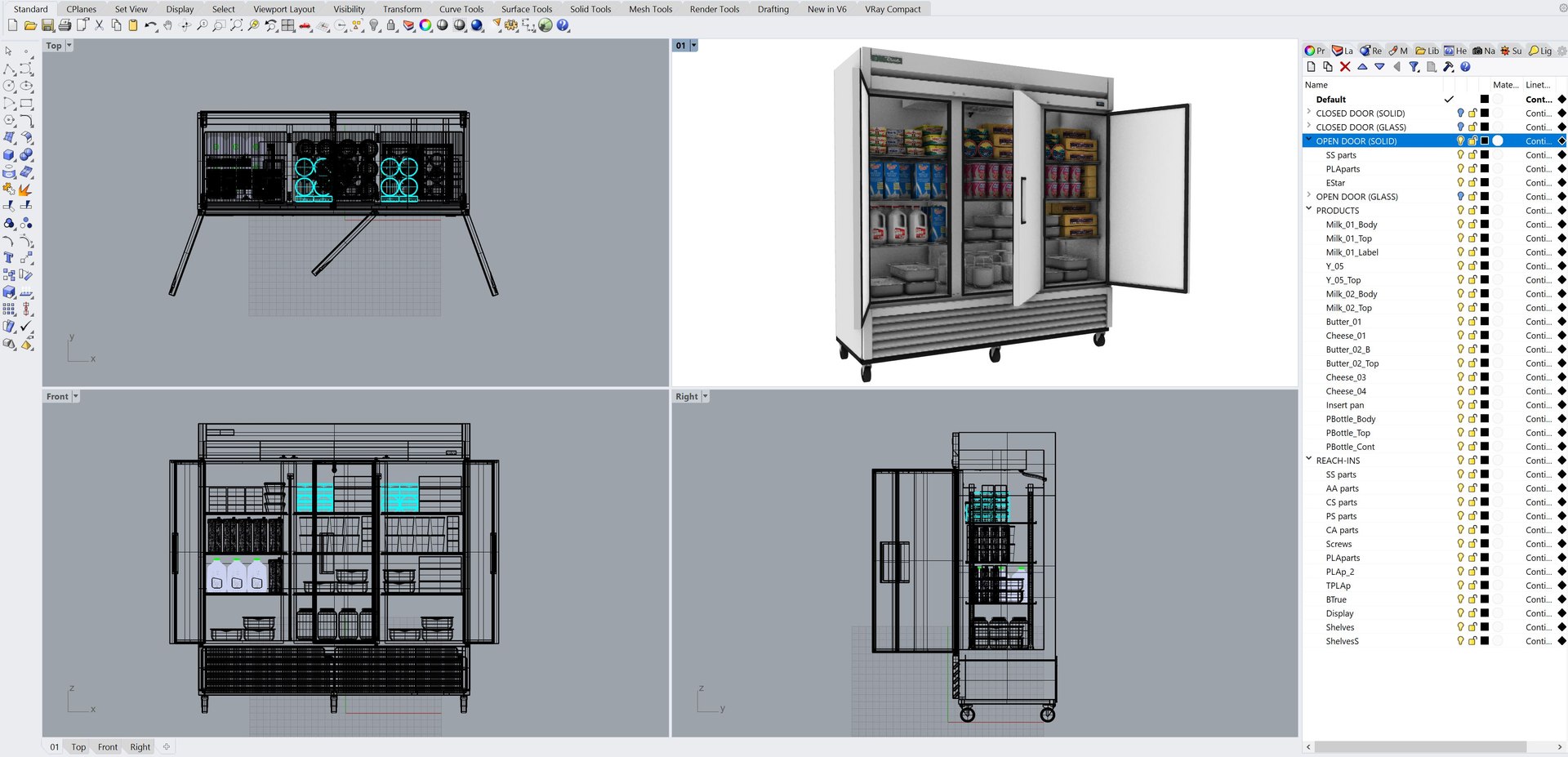The image size is (1568, 757).
Task: Click the black color swatch of Default layer
Action: [x=1485, y=100]
